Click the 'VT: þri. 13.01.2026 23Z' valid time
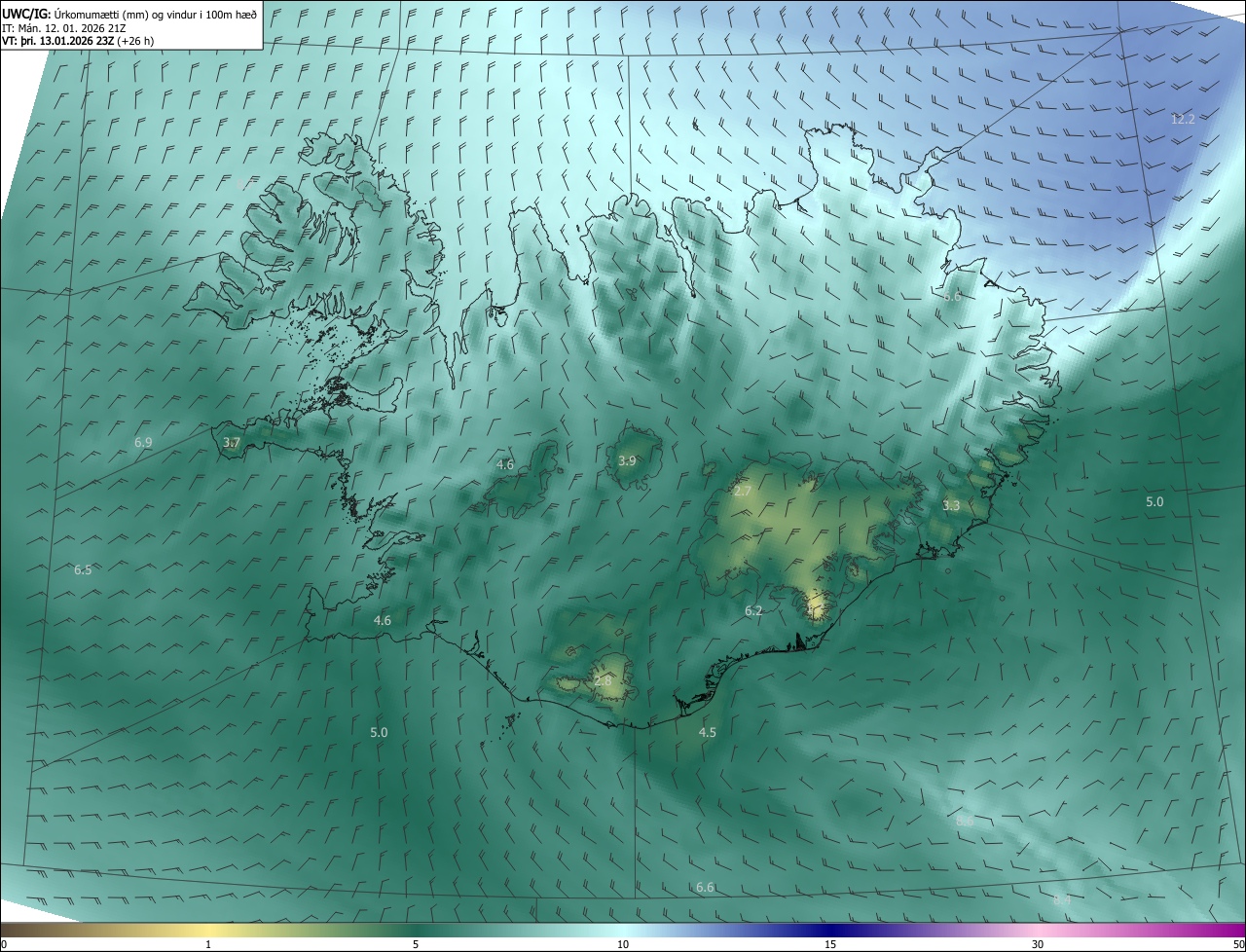The width and height of the screenshot is (1246, 952). (x=57, y=41)
